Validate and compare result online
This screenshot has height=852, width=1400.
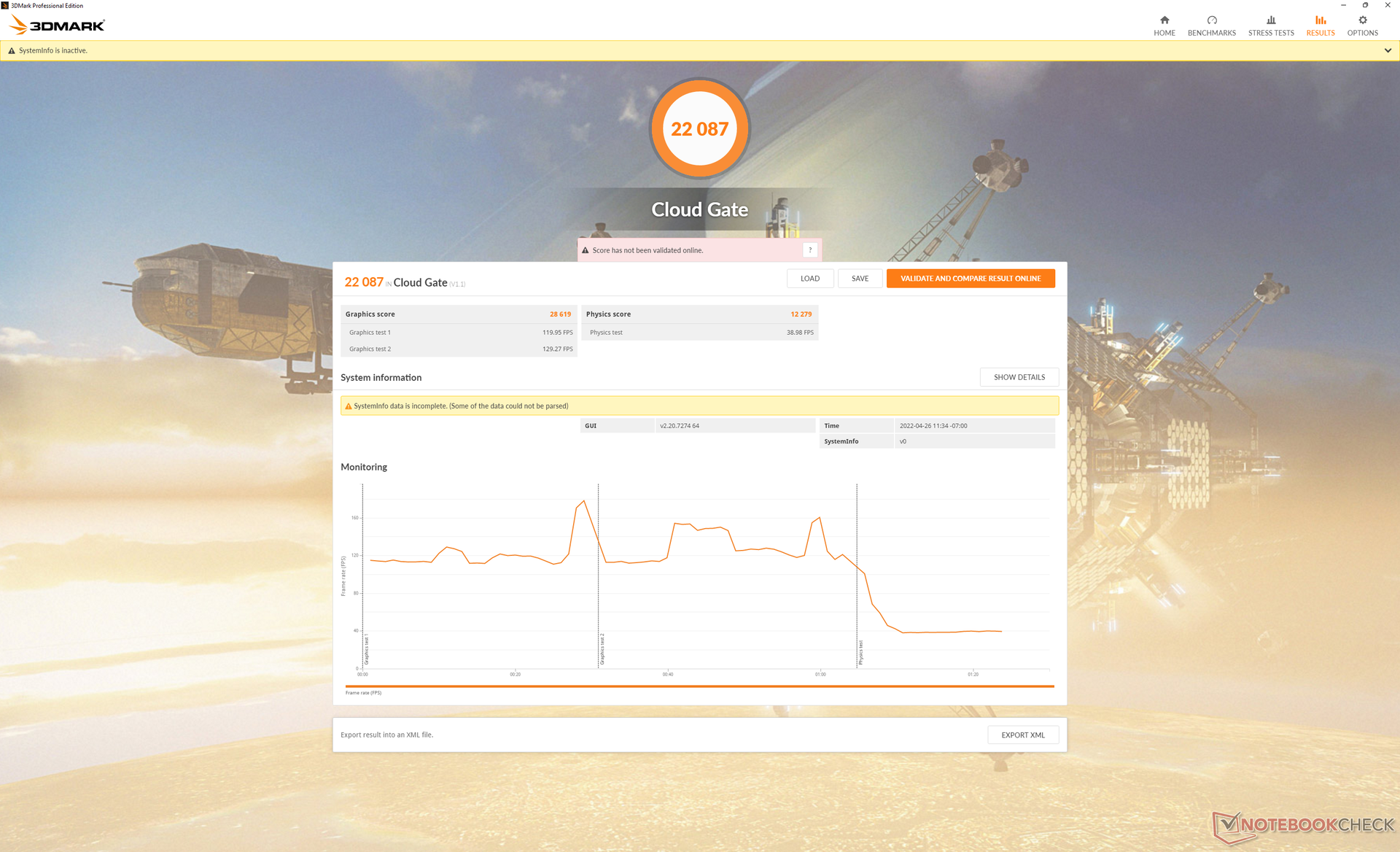click(970, 279)
